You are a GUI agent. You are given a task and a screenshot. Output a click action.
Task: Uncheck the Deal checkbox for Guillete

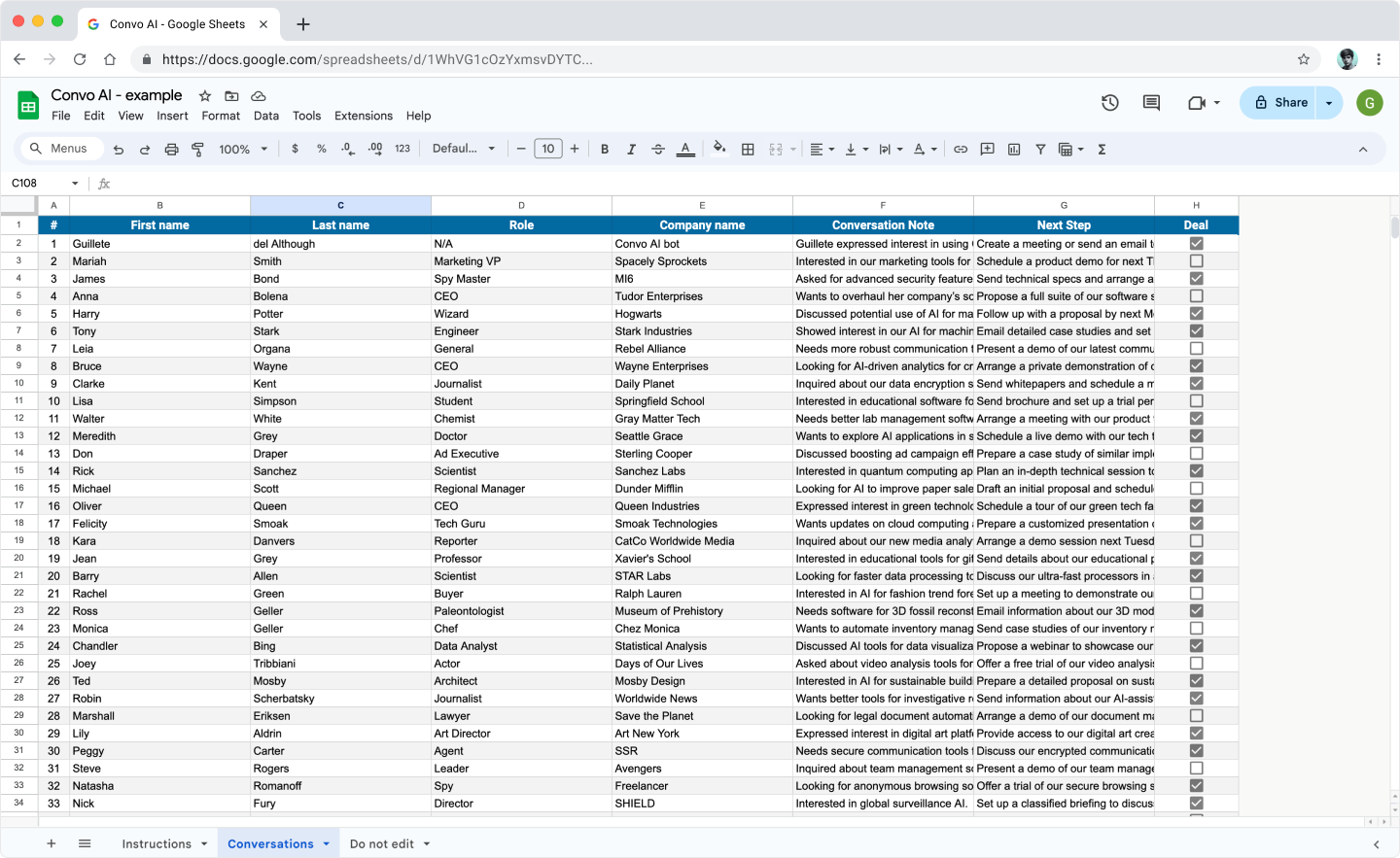tap(1196, 244)
